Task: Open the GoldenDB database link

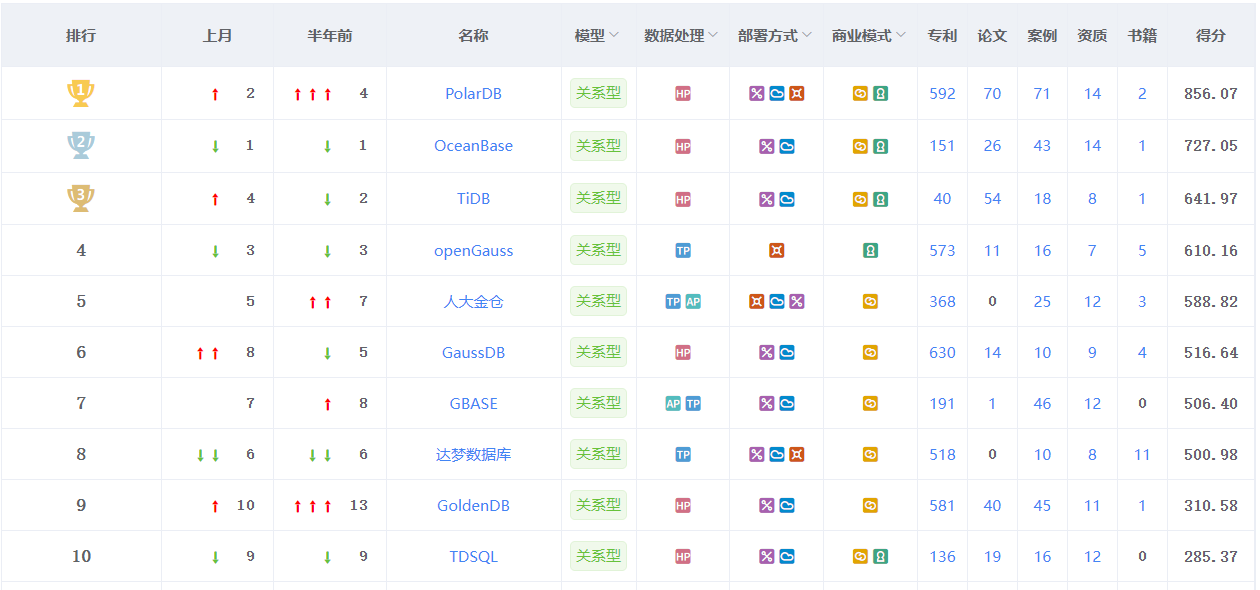Action: pyautogui.click(x=473, y=506)
